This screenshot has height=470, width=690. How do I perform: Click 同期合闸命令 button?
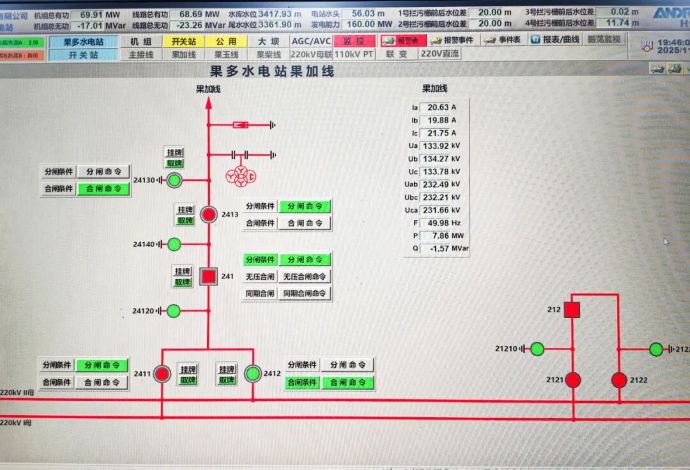pyautogui.click(x=305, y=294)
